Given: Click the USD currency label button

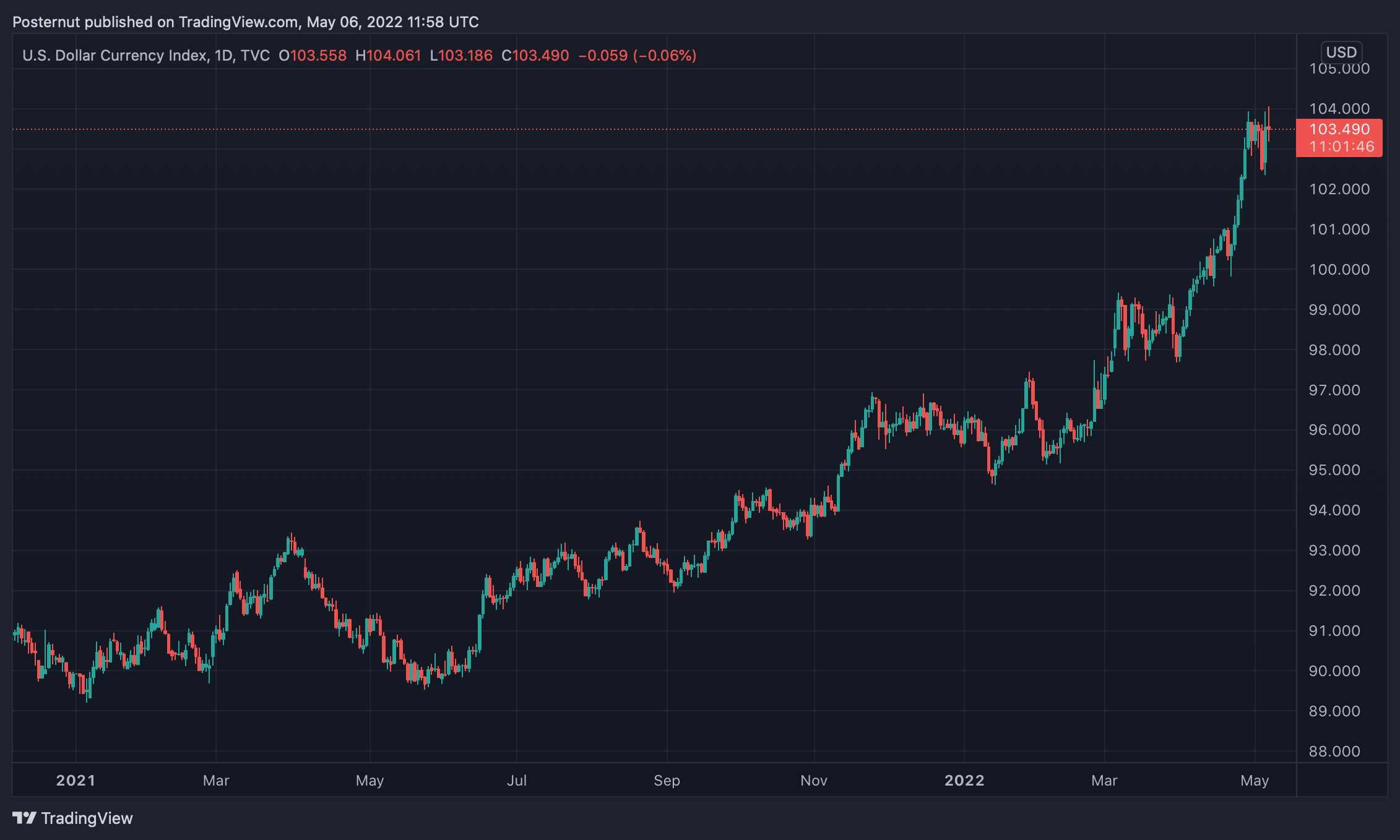Looking at the screenshot, I should click(x=1341, y=52).
